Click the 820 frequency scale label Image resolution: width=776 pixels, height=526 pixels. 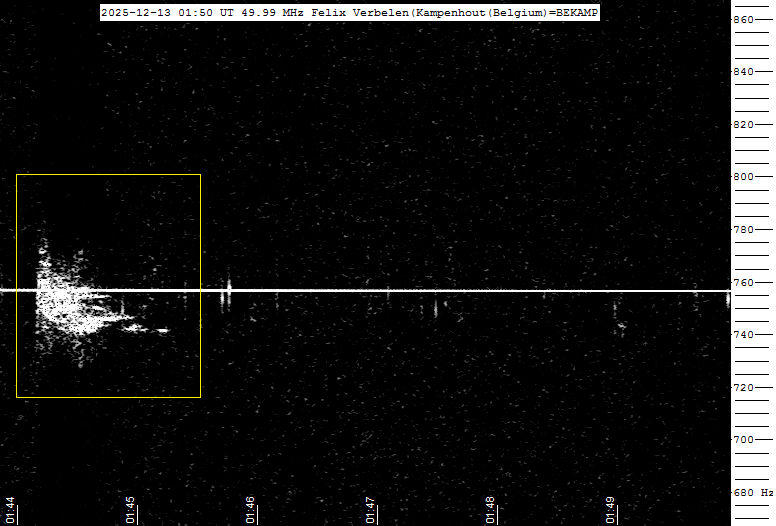click(744, 125)
